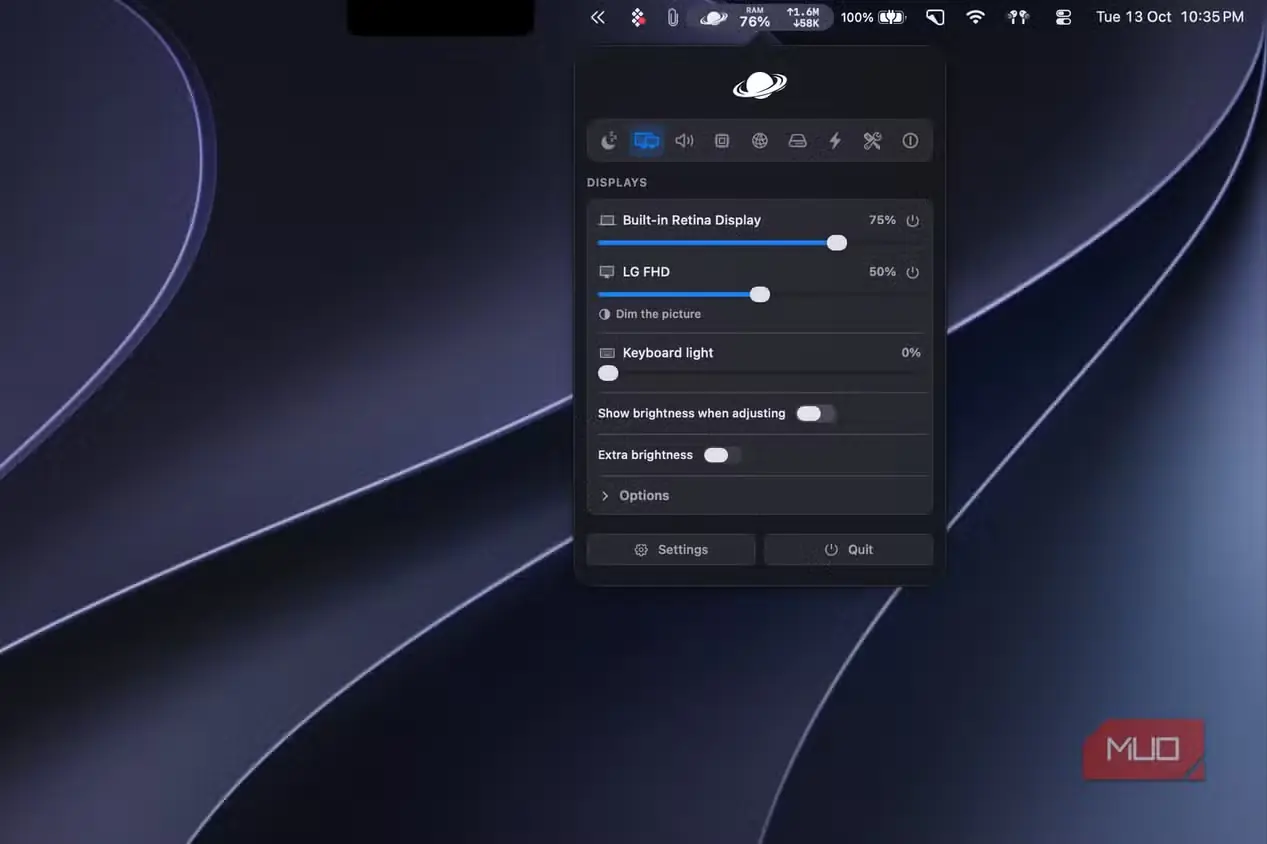Toggle Show brightness when adjusting
Screen dimensions: 1267x844
[815, 414]
